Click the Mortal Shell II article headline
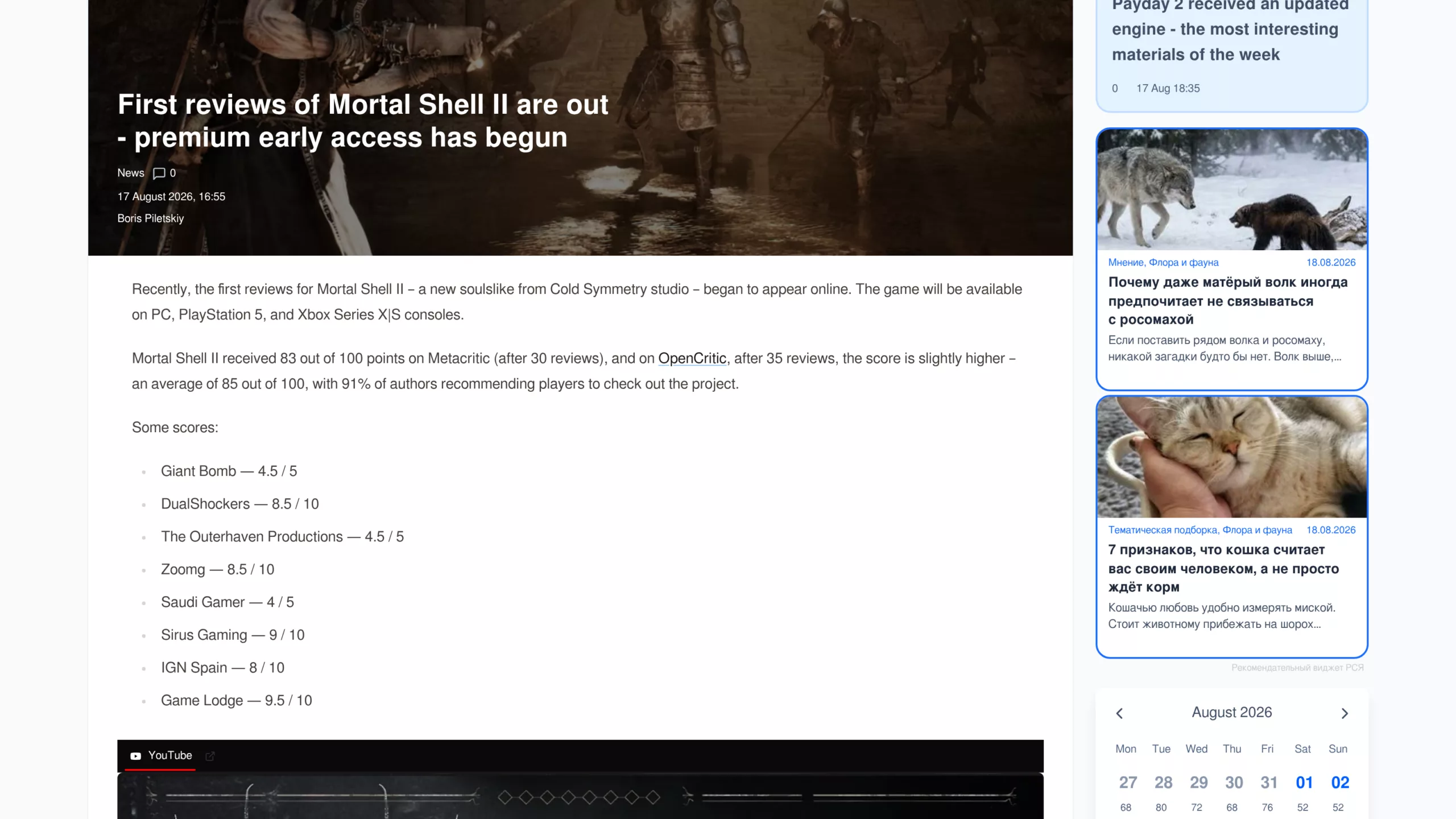Image resolution: width=1456 pixels, height=819 pixels. 363,121
